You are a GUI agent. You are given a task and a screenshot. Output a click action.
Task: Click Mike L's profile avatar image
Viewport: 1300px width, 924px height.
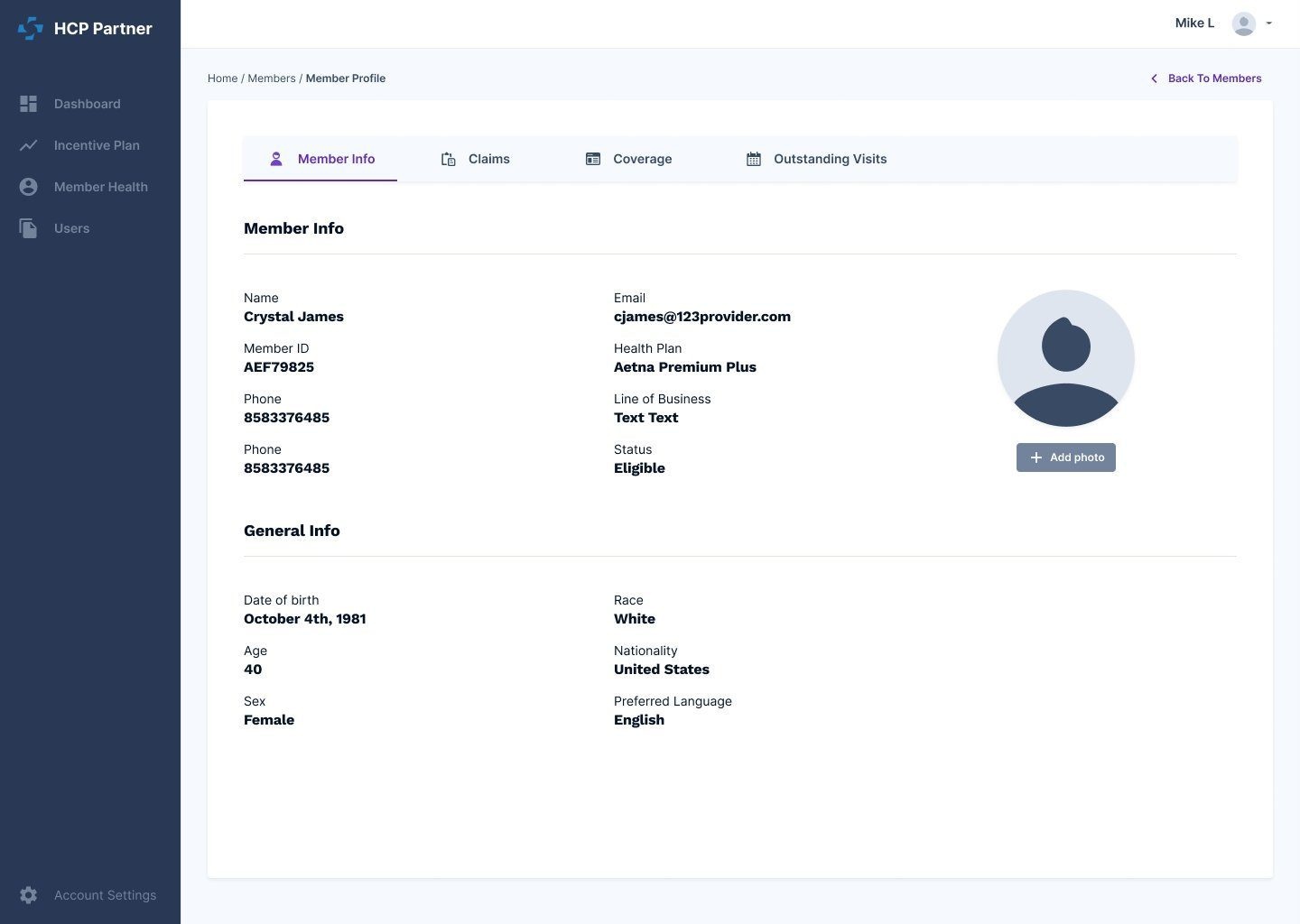coord(1243,23)
